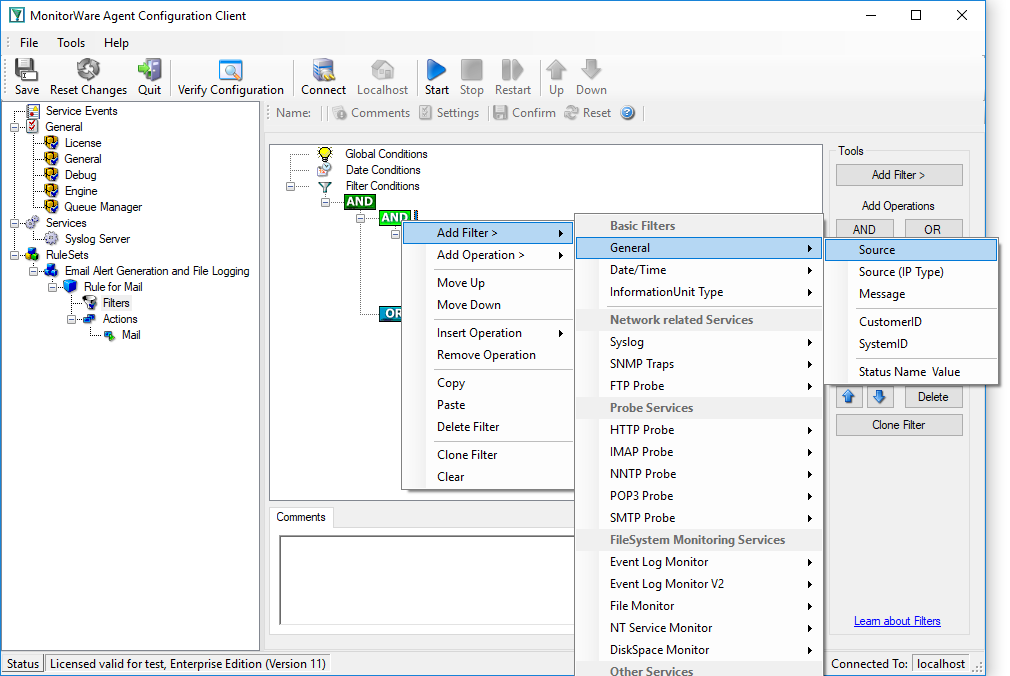Click the Verify Configuration magnifier icon
1010x676 pixels.
point(230,70)
